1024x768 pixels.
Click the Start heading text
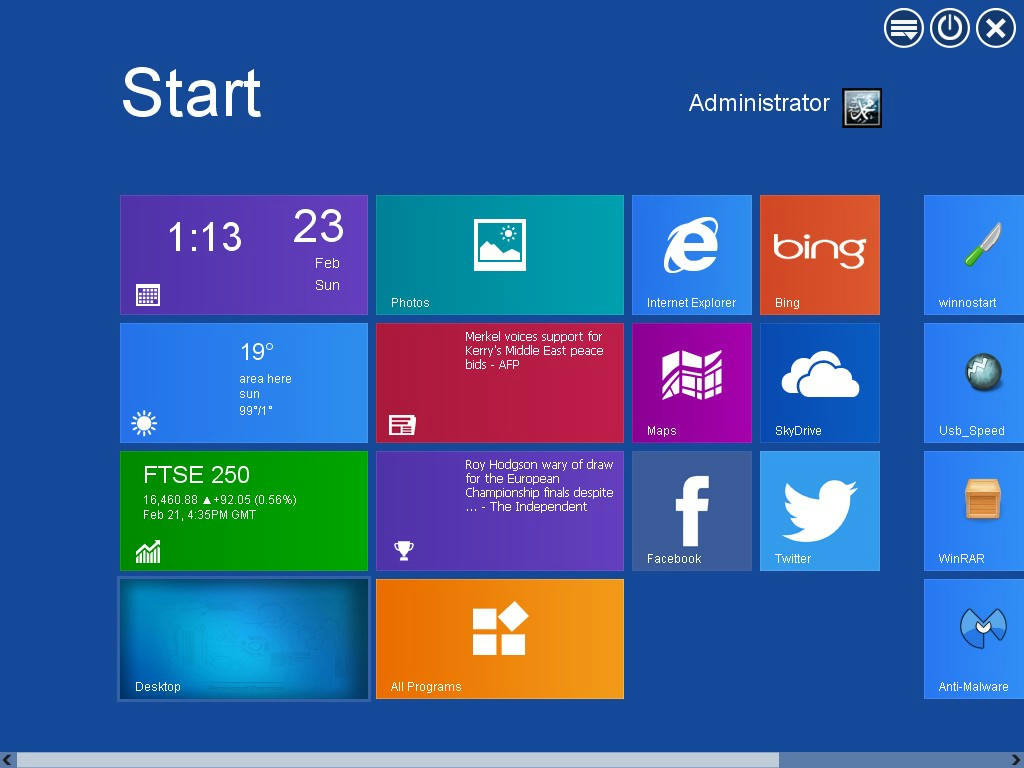(191, 93)
